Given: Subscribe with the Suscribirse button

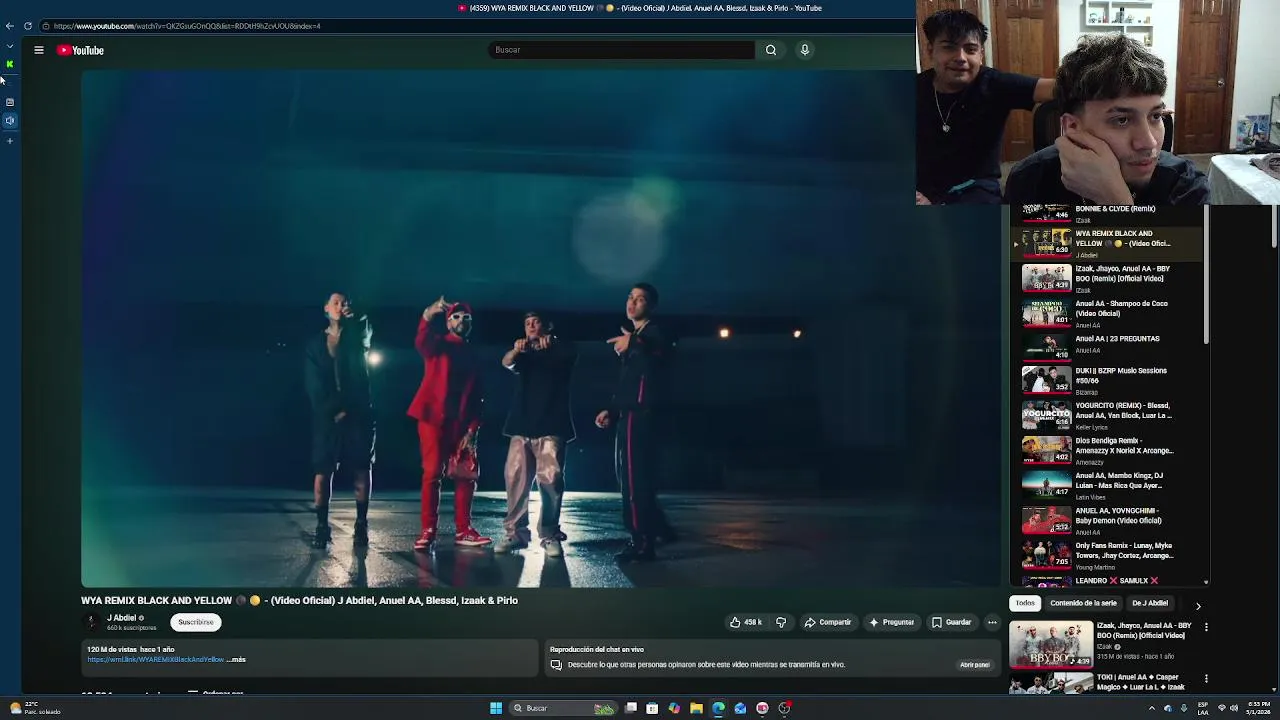Looking at the screenshot, I should [x=196, y=622].
